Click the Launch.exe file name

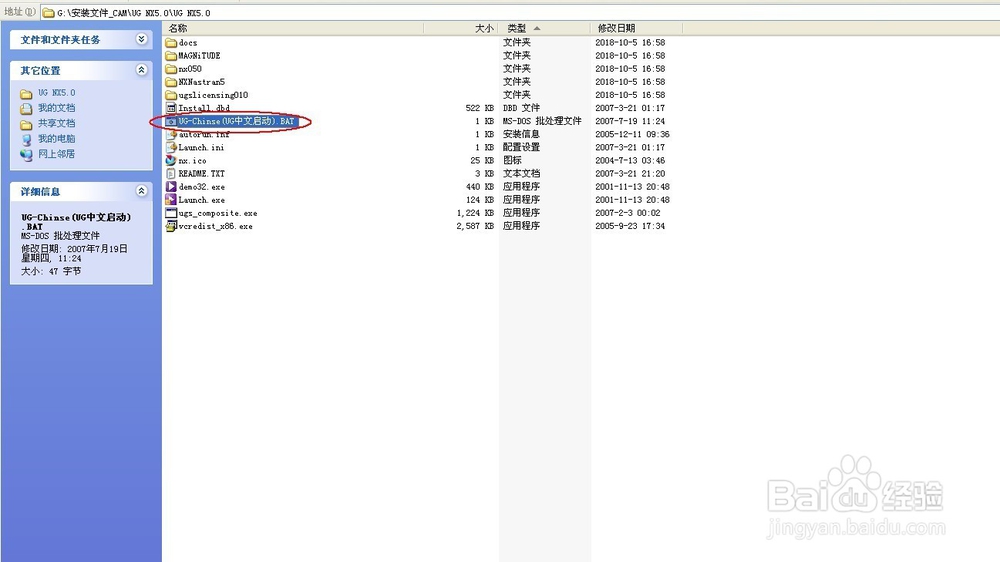[202, 200]
